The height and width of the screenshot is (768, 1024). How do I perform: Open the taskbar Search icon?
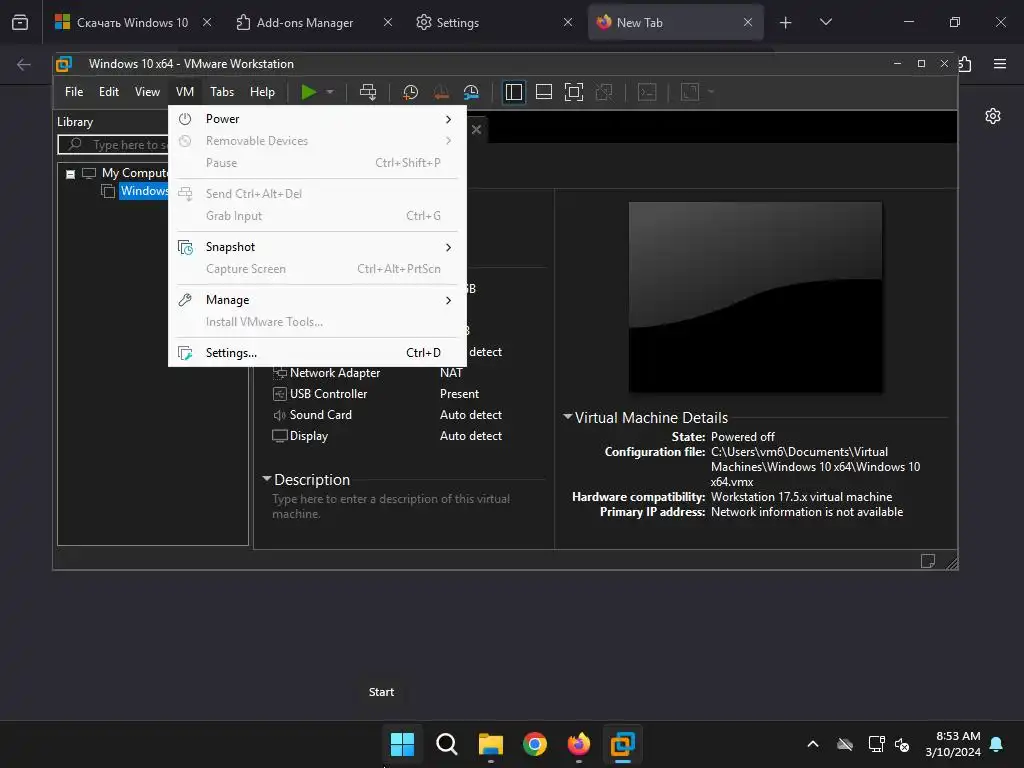447,744
